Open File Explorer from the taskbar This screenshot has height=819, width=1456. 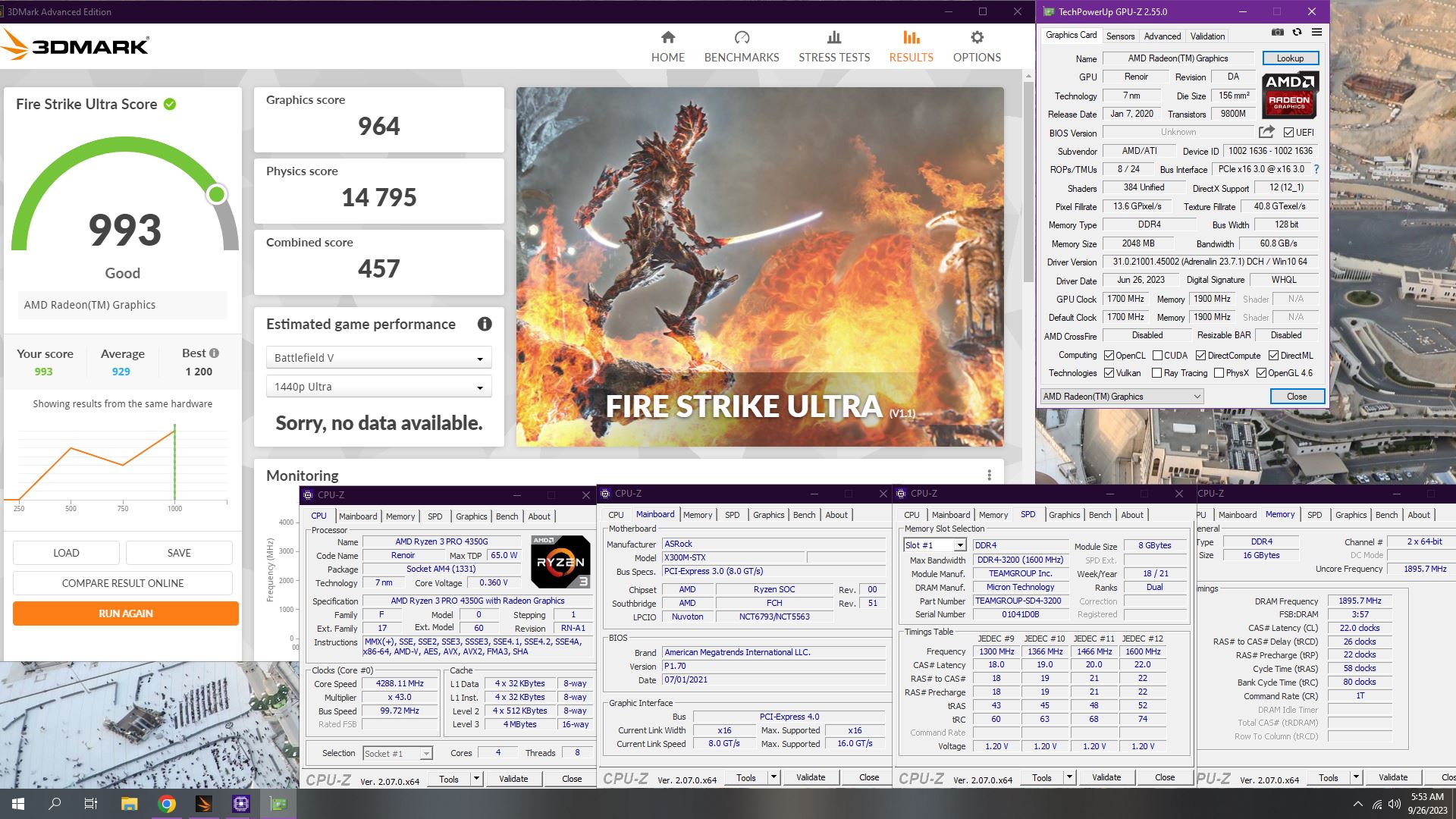[x=129, y=804]
